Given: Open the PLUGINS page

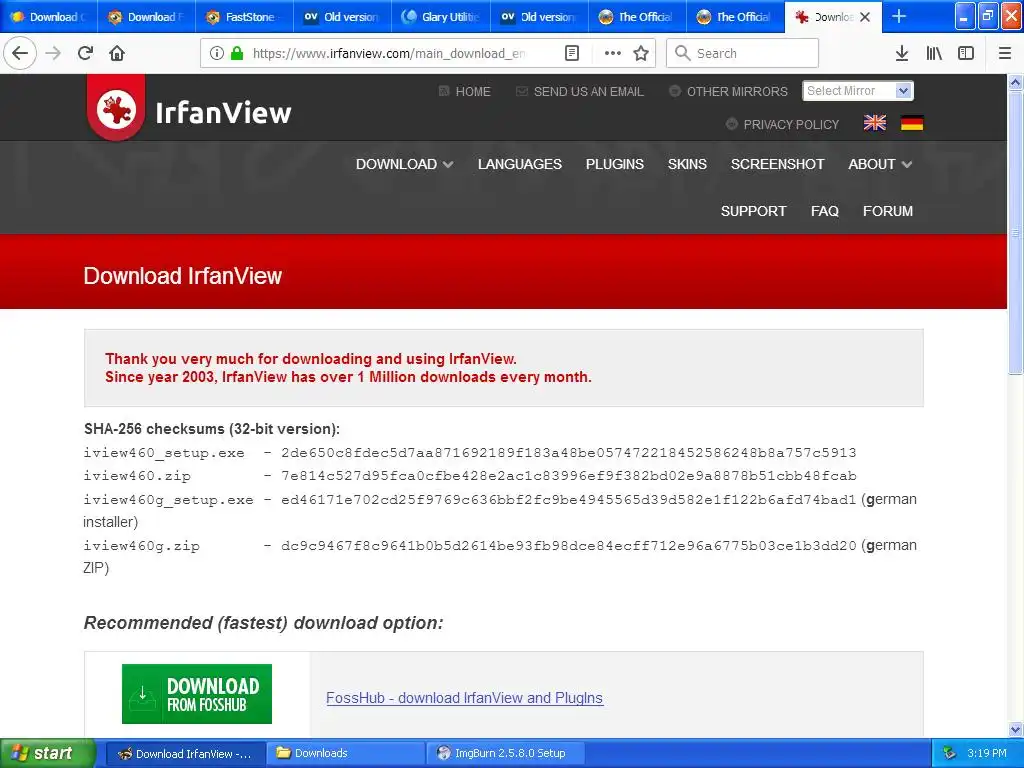Looking at the screenshot, I should (x=615, y=164).
